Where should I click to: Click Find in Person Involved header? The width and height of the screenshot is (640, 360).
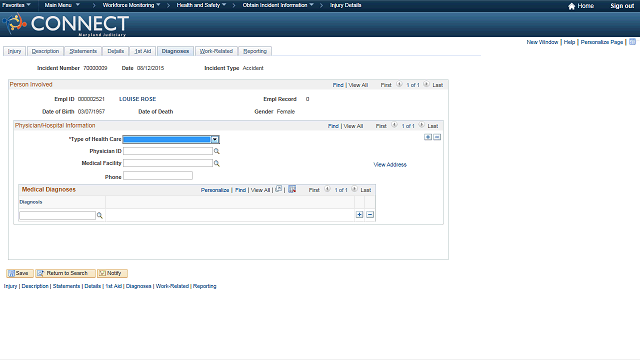coord(338,85)
